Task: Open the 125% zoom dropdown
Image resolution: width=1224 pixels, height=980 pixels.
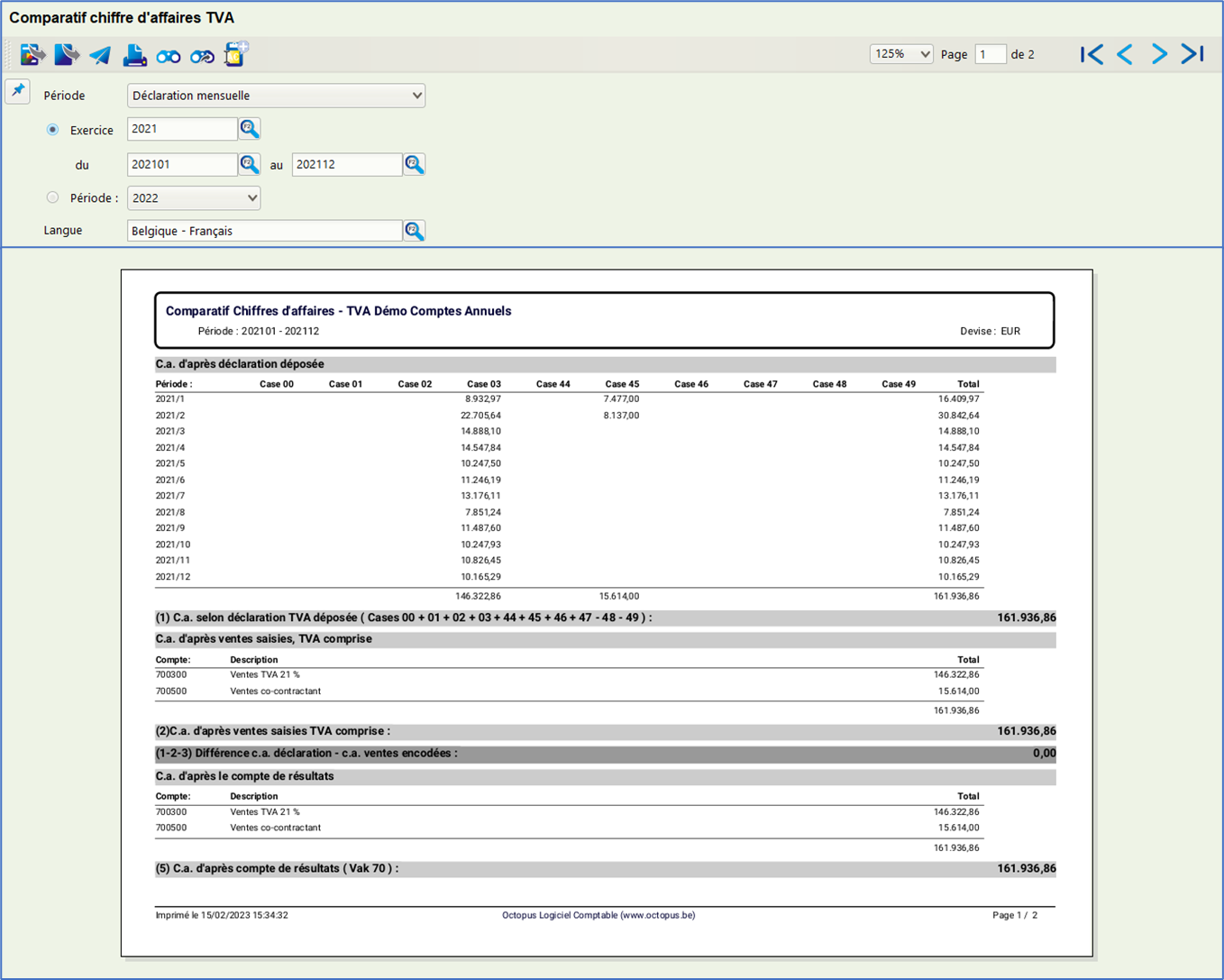Action: point(901,54)
